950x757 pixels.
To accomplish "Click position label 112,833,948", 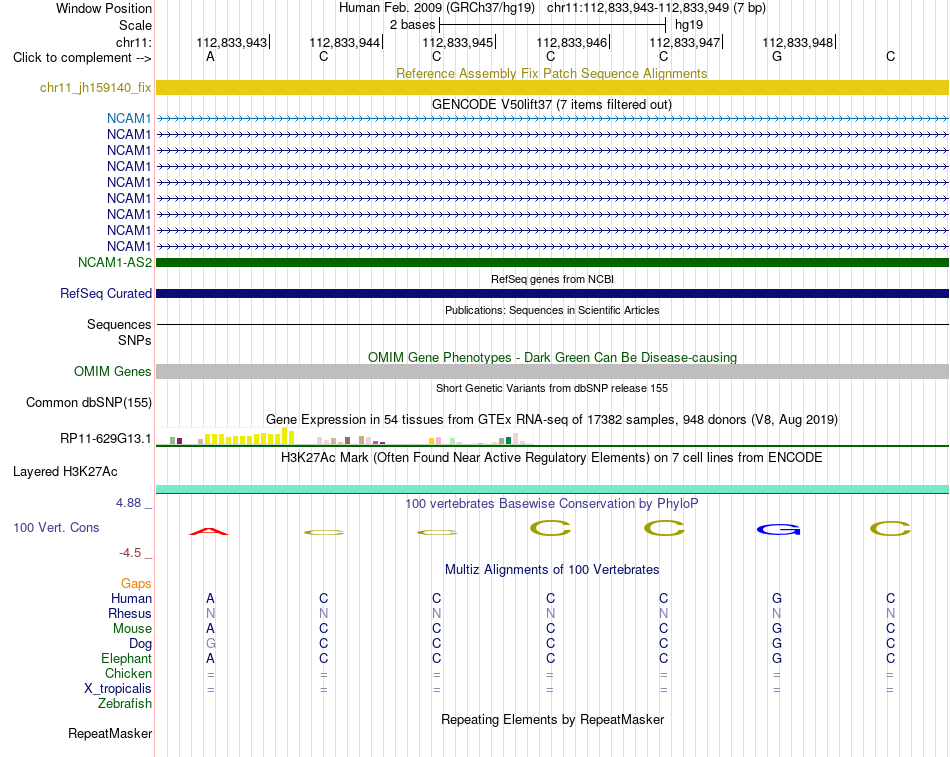I will [797, 42].
